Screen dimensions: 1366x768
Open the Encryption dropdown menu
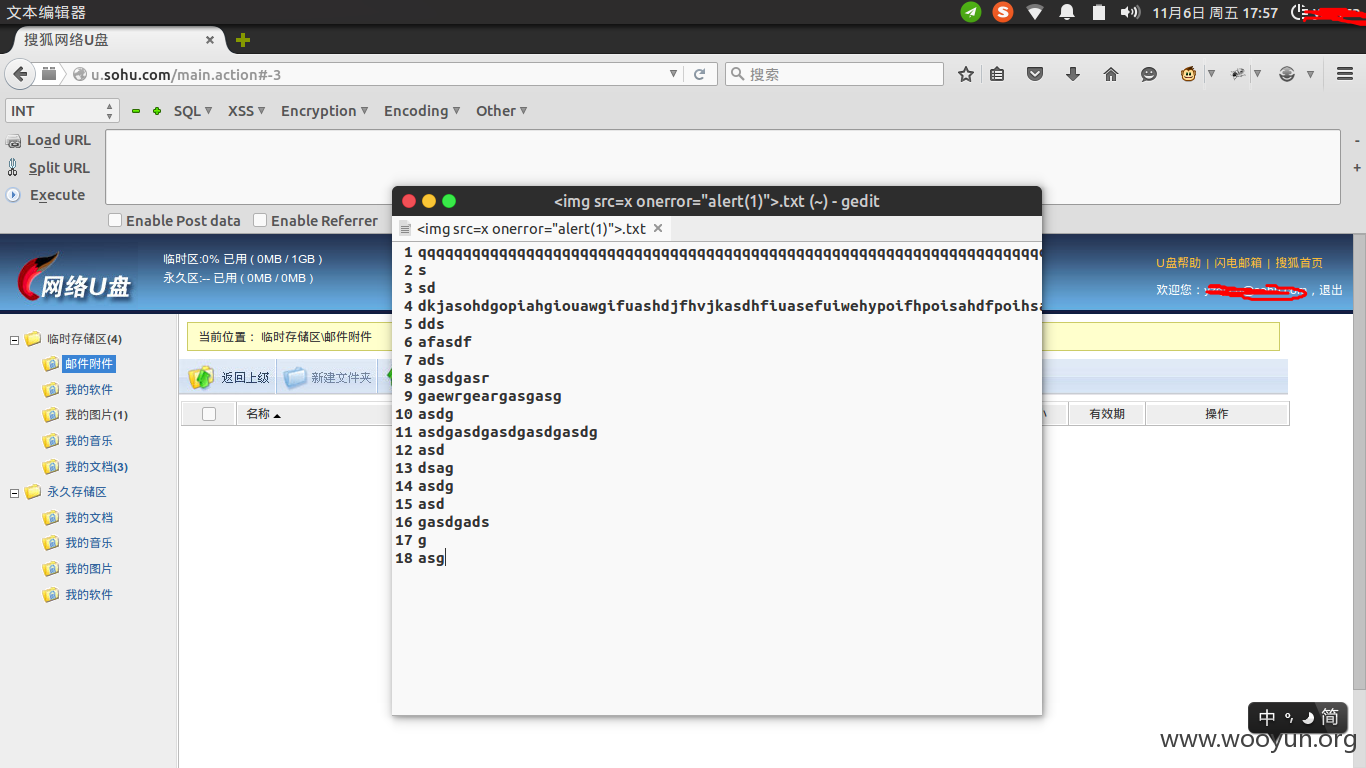click(x=325, y=111)
